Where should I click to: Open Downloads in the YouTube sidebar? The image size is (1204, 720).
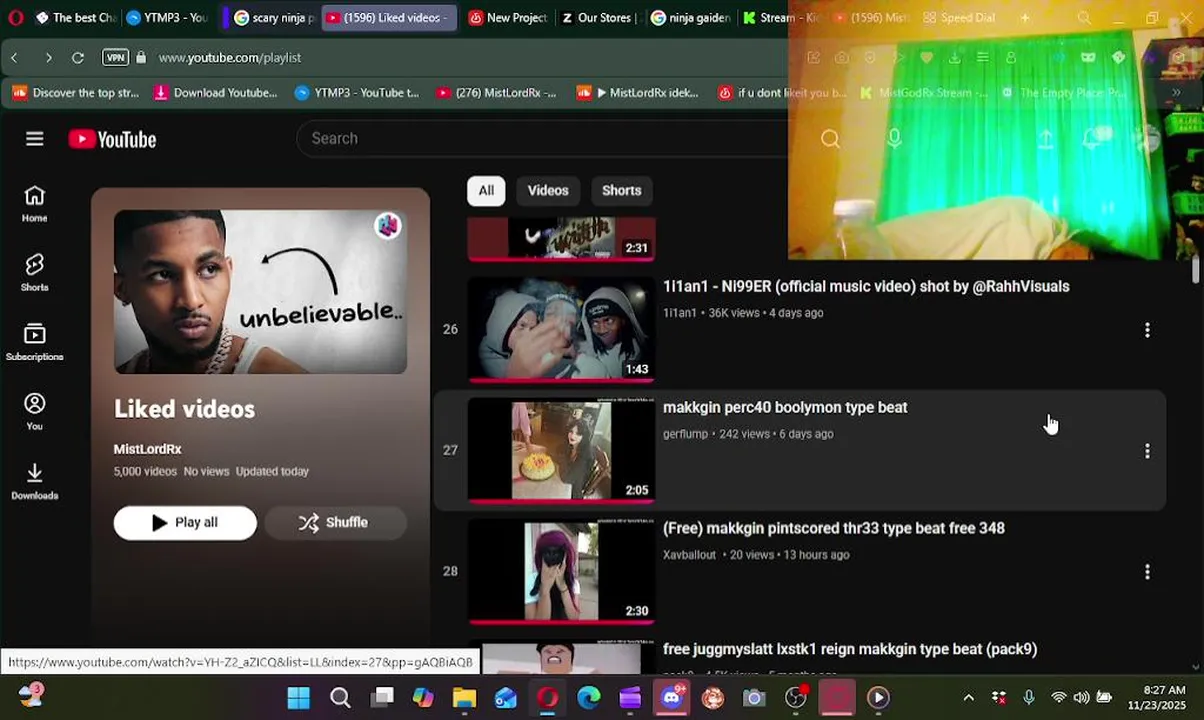tap(35, 481)
